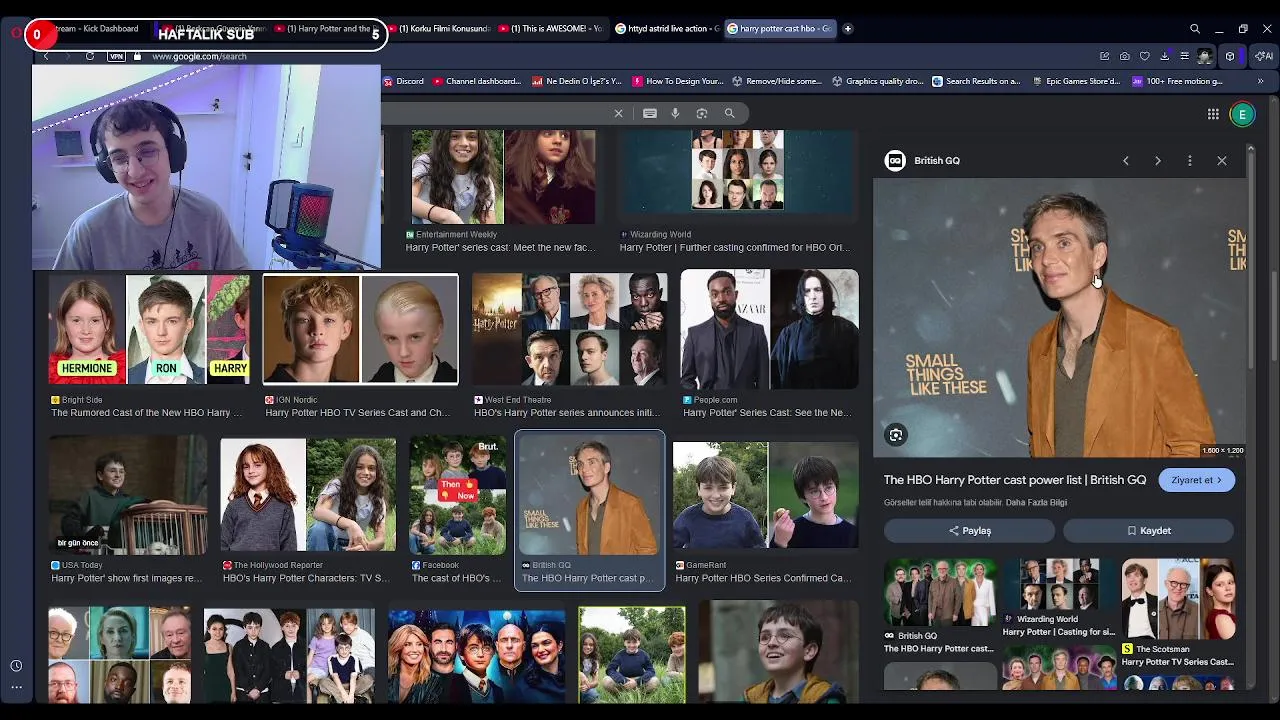Image resolution: width=1280 pixels, height=720 pixels.
Task: Open the extensions cube icon
Action: 1230,56
